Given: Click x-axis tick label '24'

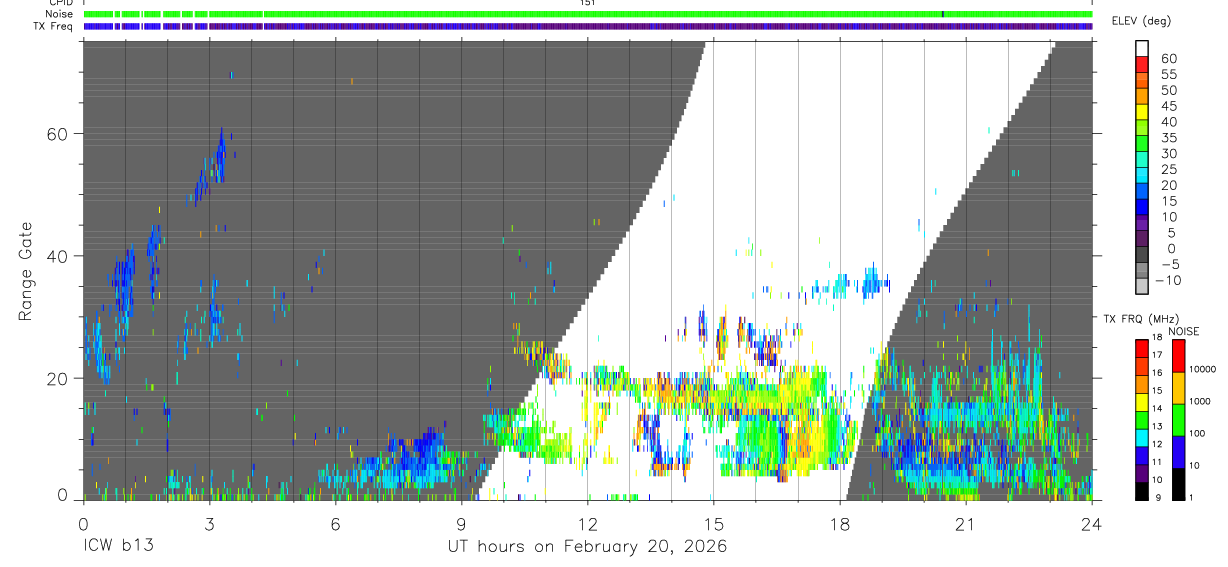Looking at the screenshot, I should coord(1091,523).
